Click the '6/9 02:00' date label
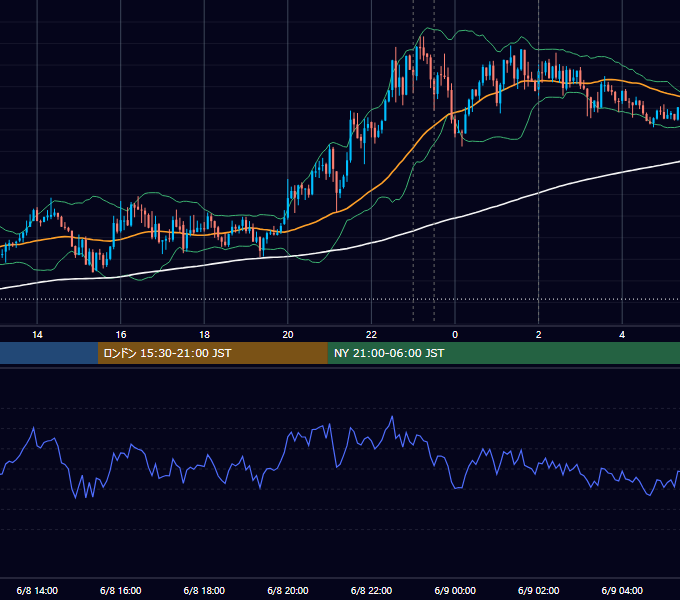The image size is (680, 600). click(539, 590)
